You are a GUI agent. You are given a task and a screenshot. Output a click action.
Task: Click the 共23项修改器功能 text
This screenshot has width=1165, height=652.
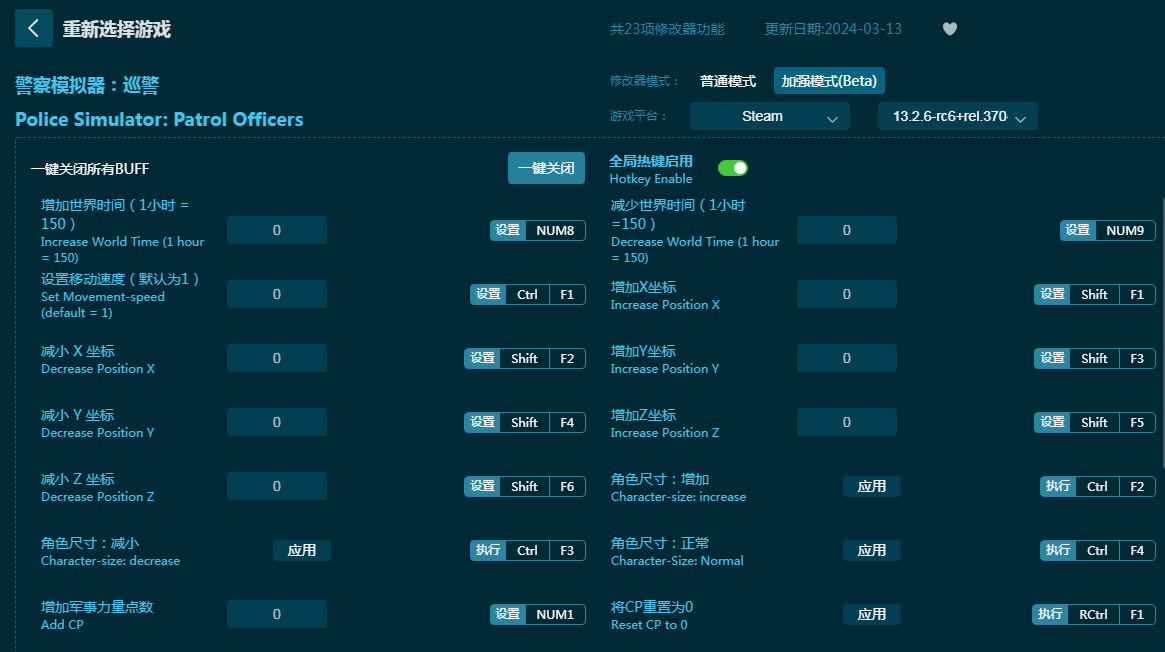tap(667, 29)
